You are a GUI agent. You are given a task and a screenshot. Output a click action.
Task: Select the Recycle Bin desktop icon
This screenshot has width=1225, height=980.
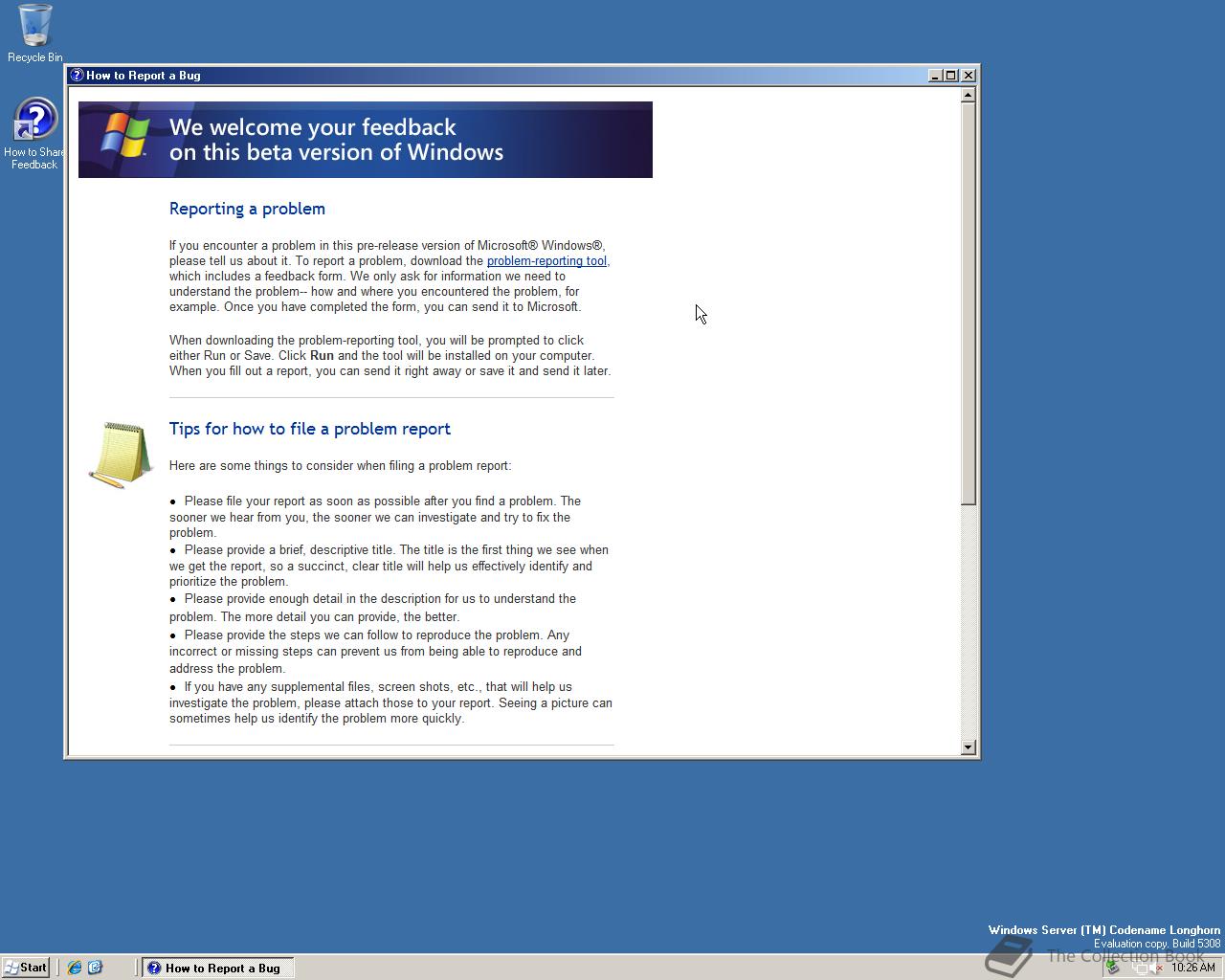click(x=34, y=33)
